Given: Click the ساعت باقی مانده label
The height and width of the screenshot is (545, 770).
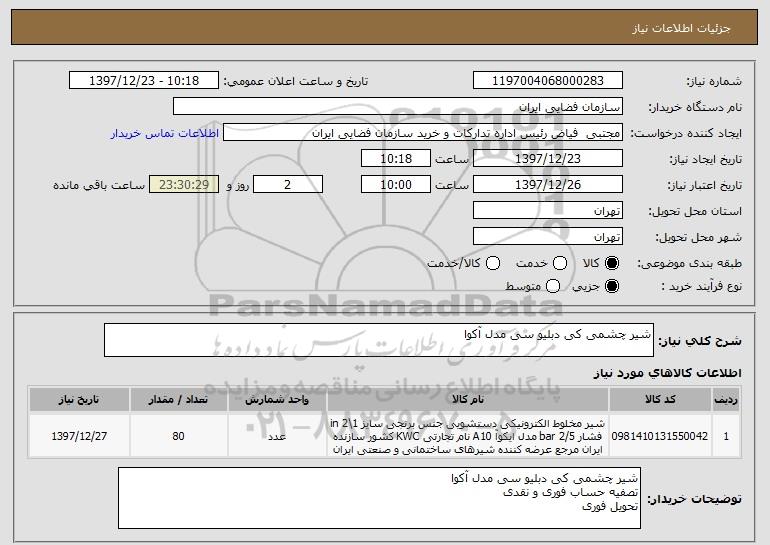Looking at the screenshot, I should click(99, 185).
